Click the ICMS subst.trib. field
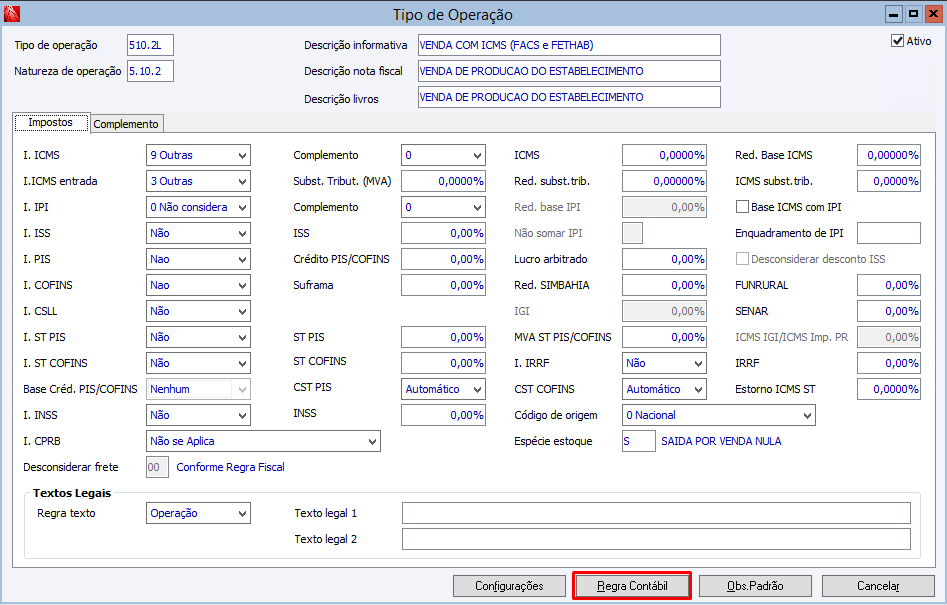This screenshot has height=605, width=947. (889, 181)
